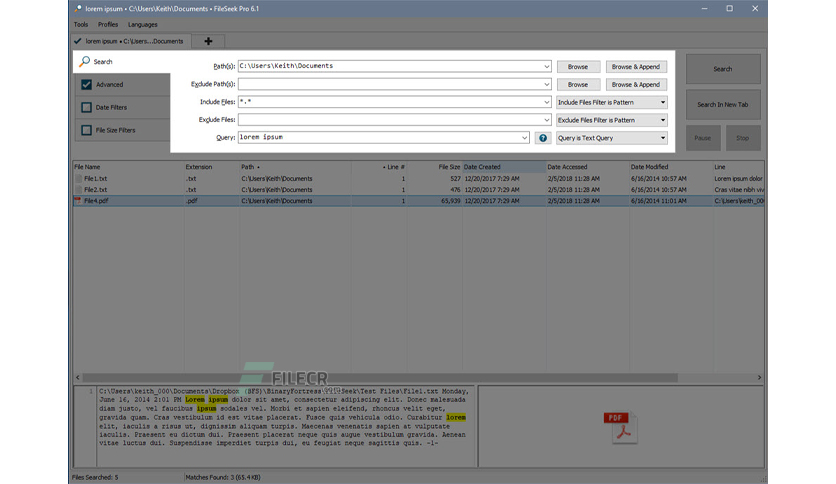Click the File1.txt text file icon
Screen dimensions: 836x484
click(79, 179)
